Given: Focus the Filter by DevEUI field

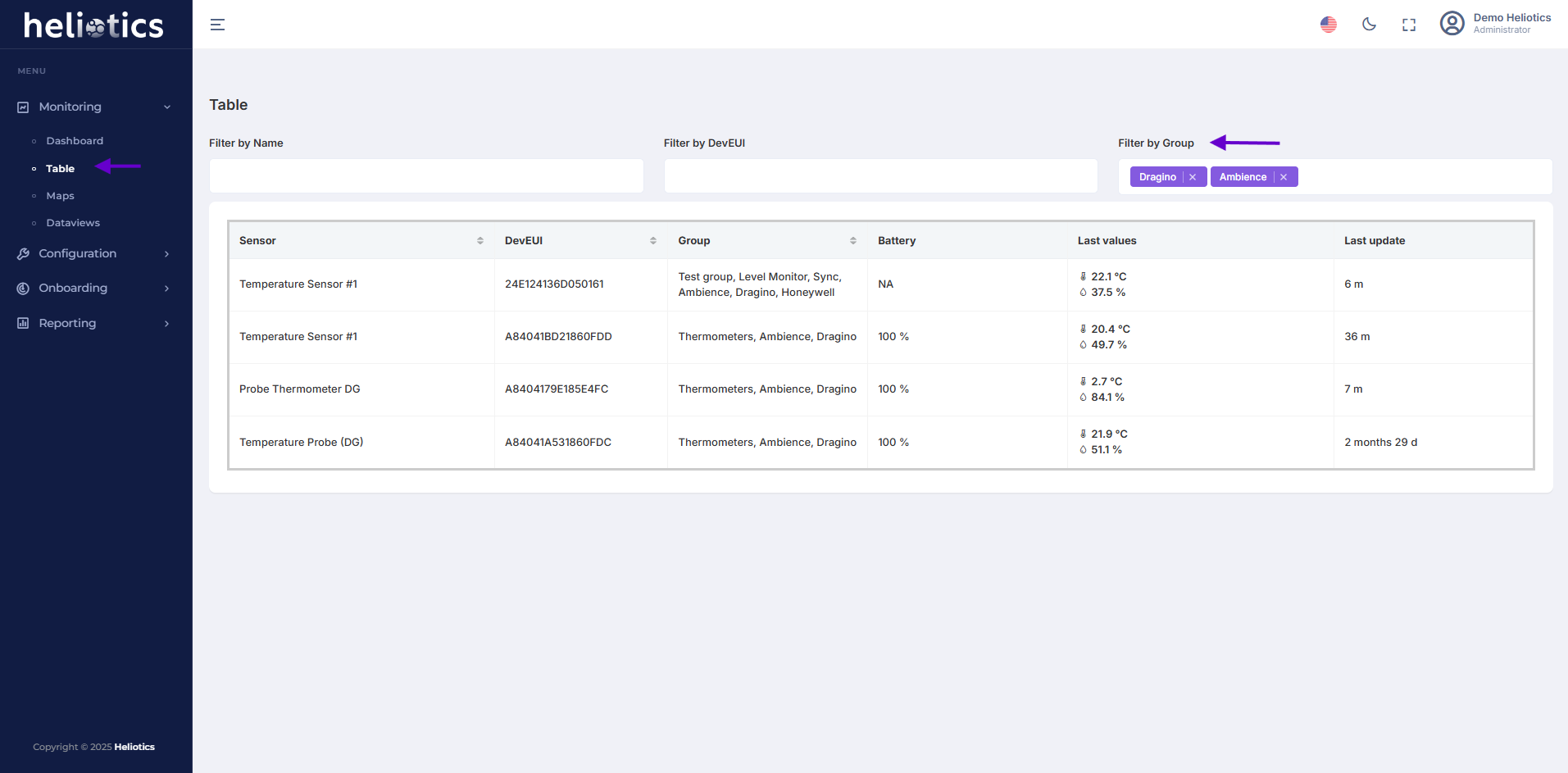Looking at the screenshot, I should coord(880,176).
